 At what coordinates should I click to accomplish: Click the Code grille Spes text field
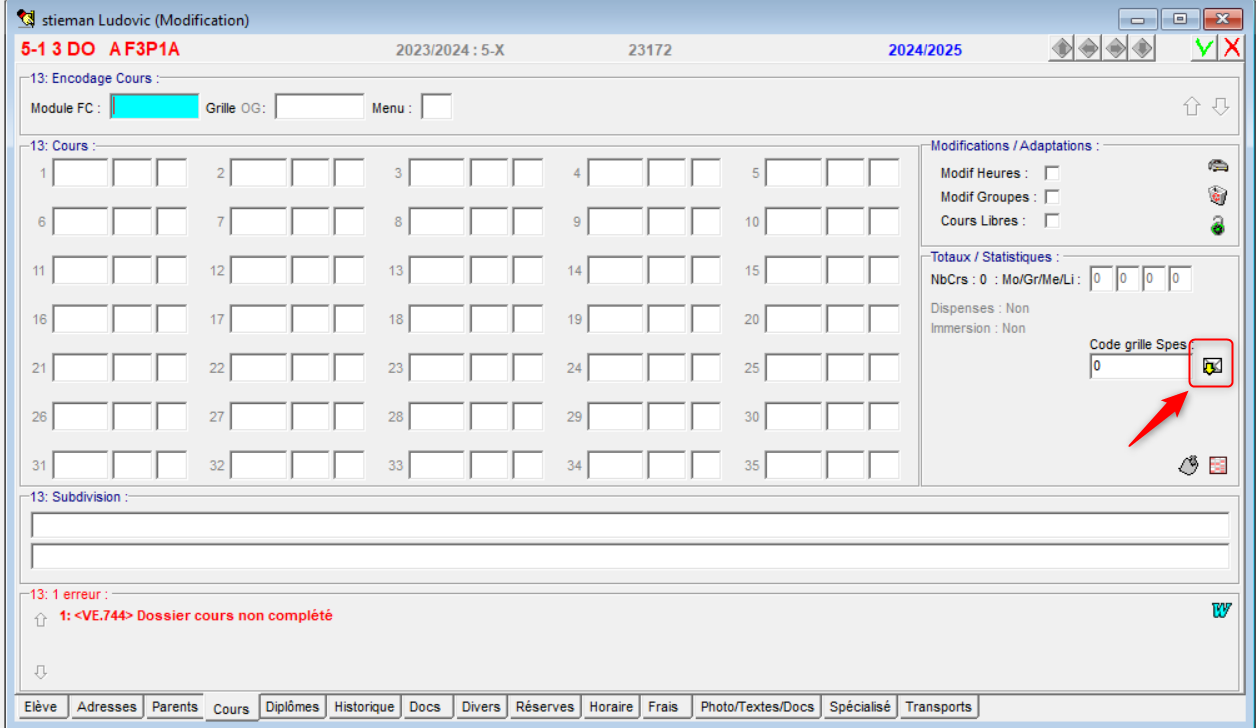click(x=1138, y=367)
